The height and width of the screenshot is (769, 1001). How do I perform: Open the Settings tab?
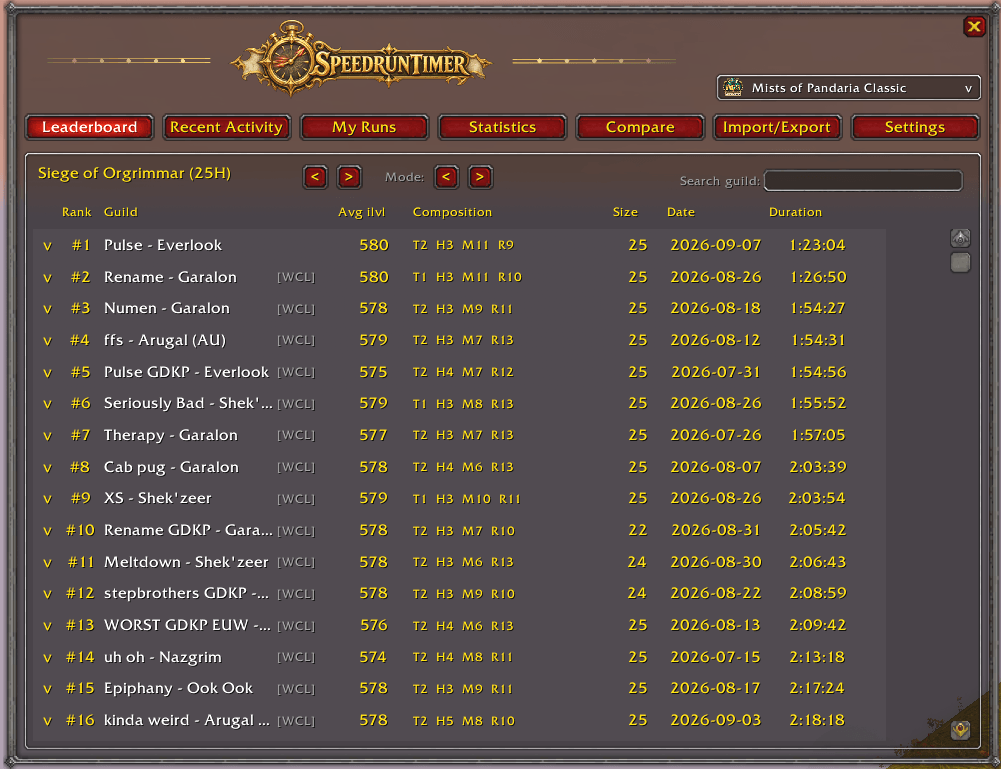(915, 127)
